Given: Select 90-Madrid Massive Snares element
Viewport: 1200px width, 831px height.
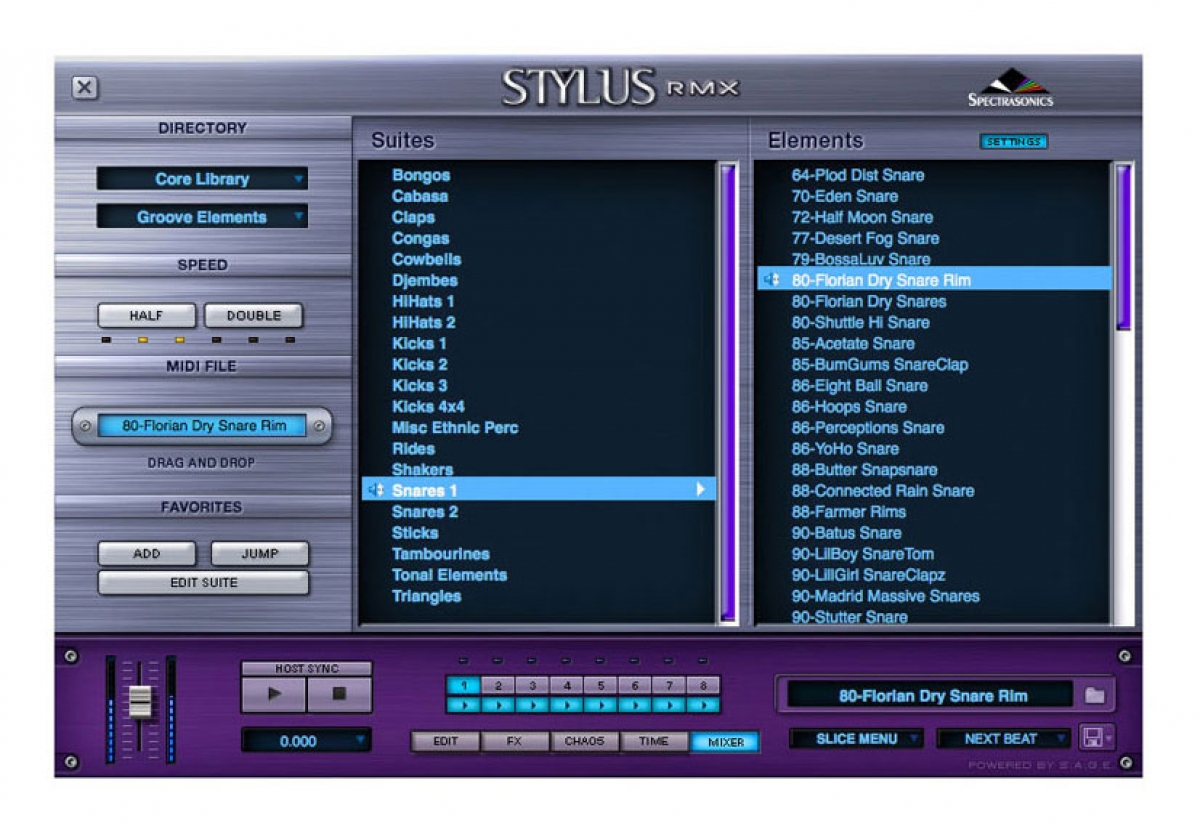Looking at the screenshot, I should (x=886, y=596).
